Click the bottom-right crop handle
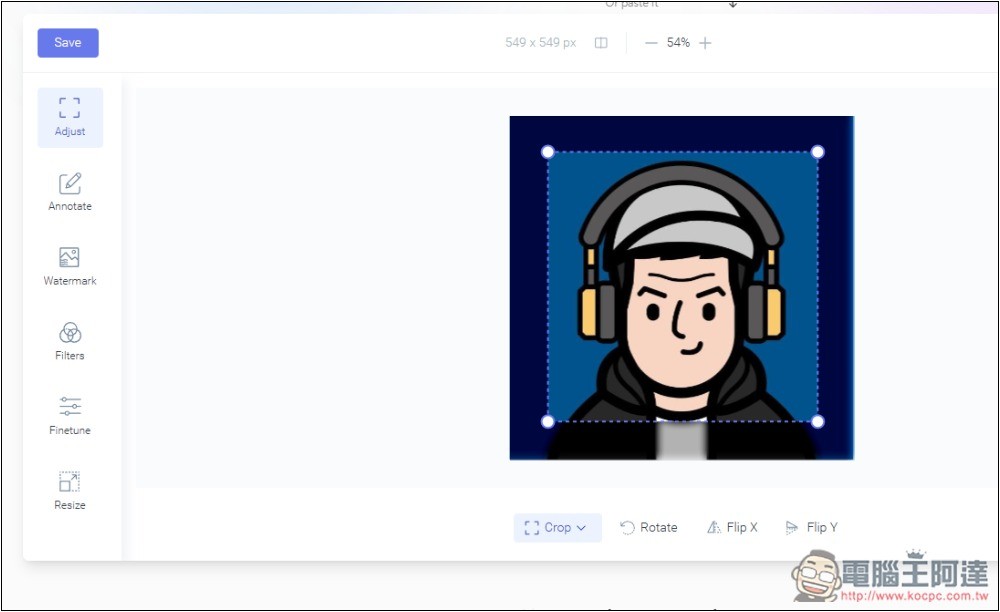This screenshot has height=612, width=1000. pos(817,421)
